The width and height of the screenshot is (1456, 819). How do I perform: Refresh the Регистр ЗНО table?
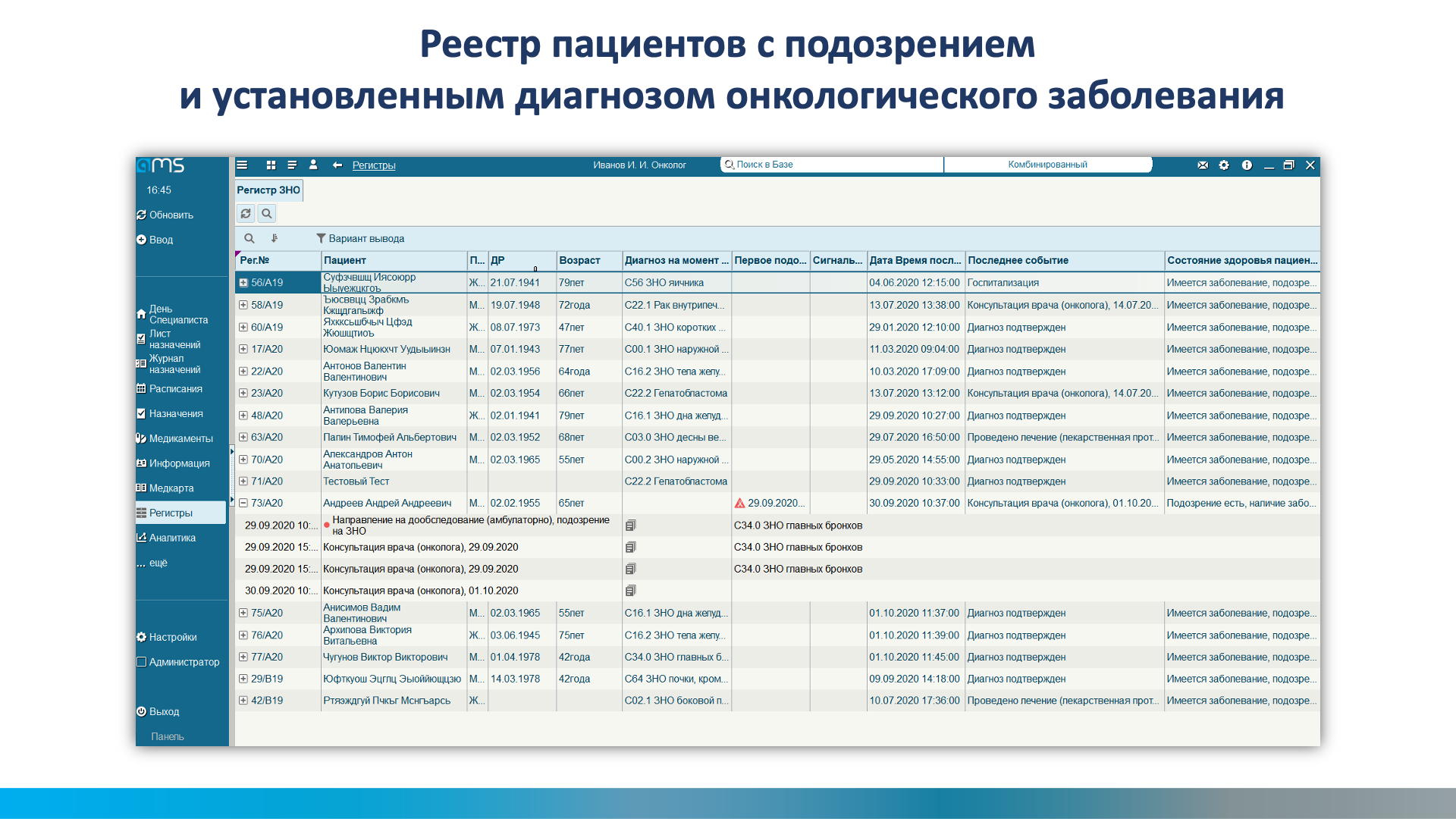point(246,214)
